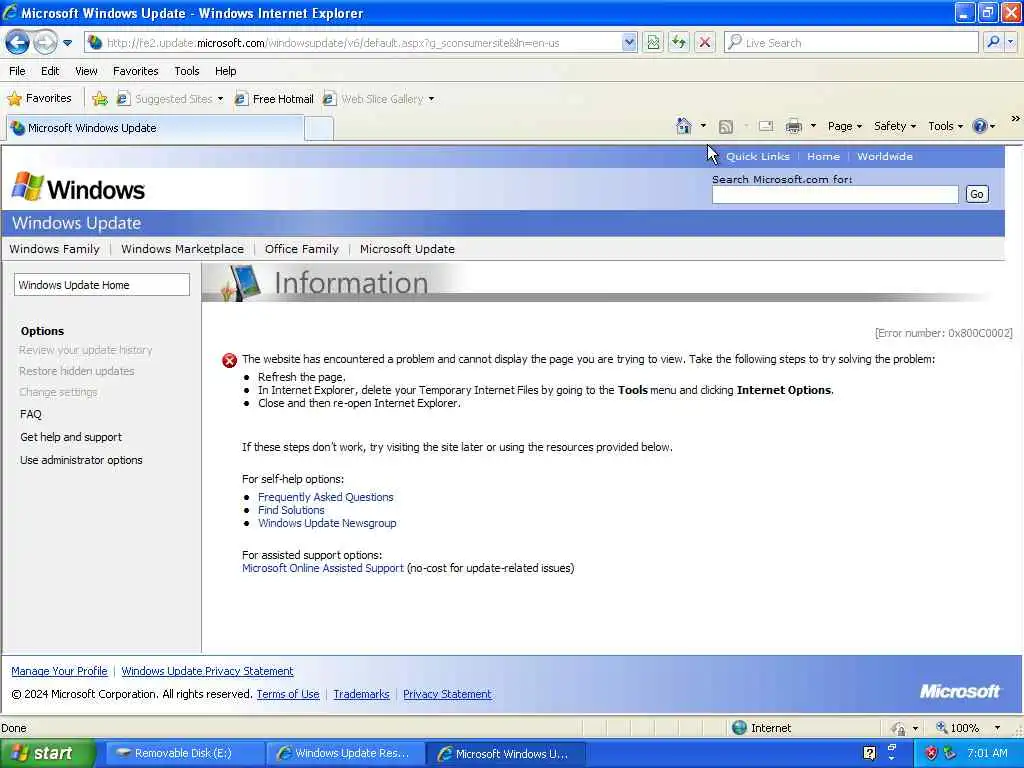This screenshot has width=1024, height=768.
Task: Open the Favorites menu
Action: point(136,71)
